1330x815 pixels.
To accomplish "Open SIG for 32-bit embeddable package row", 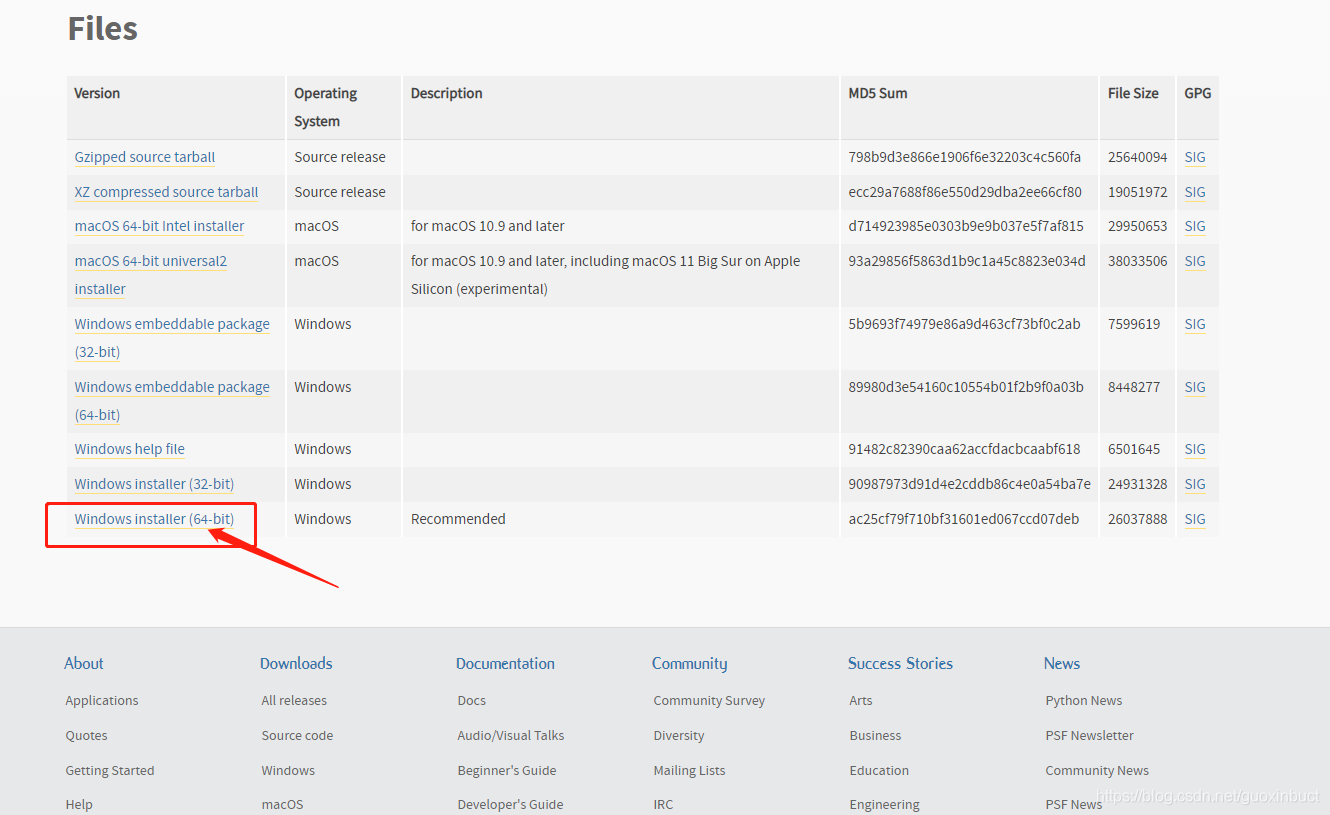I will pyautogui.click(x=1195, y=324).
